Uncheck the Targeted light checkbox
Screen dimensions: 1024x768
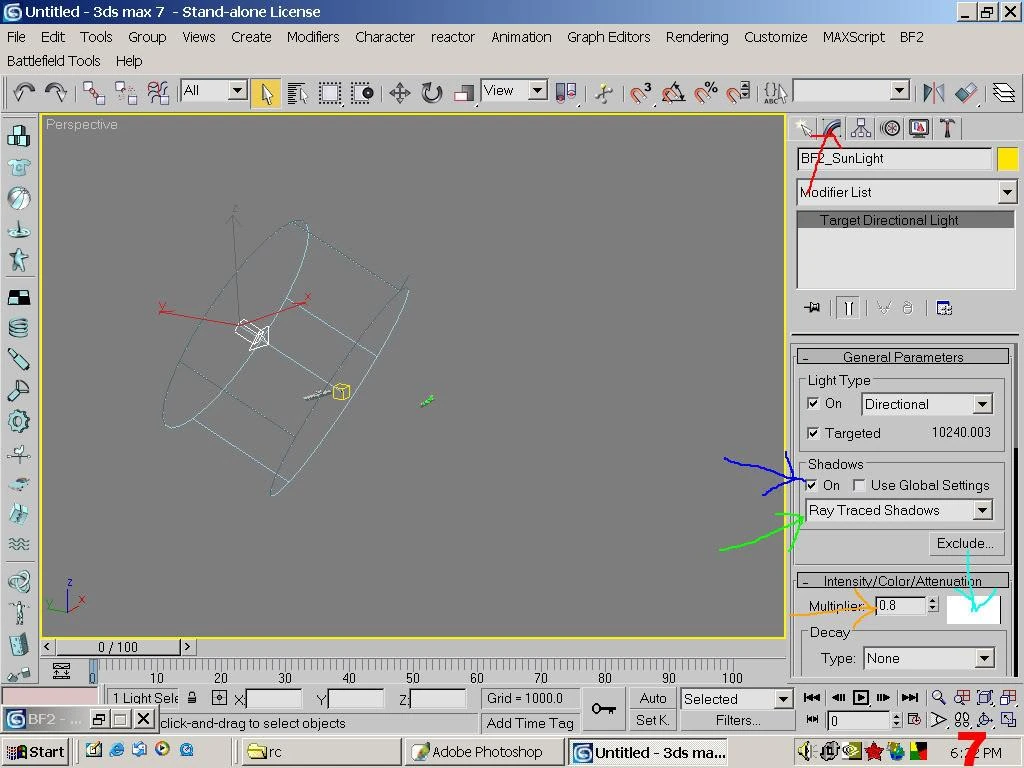pos(813,433)
